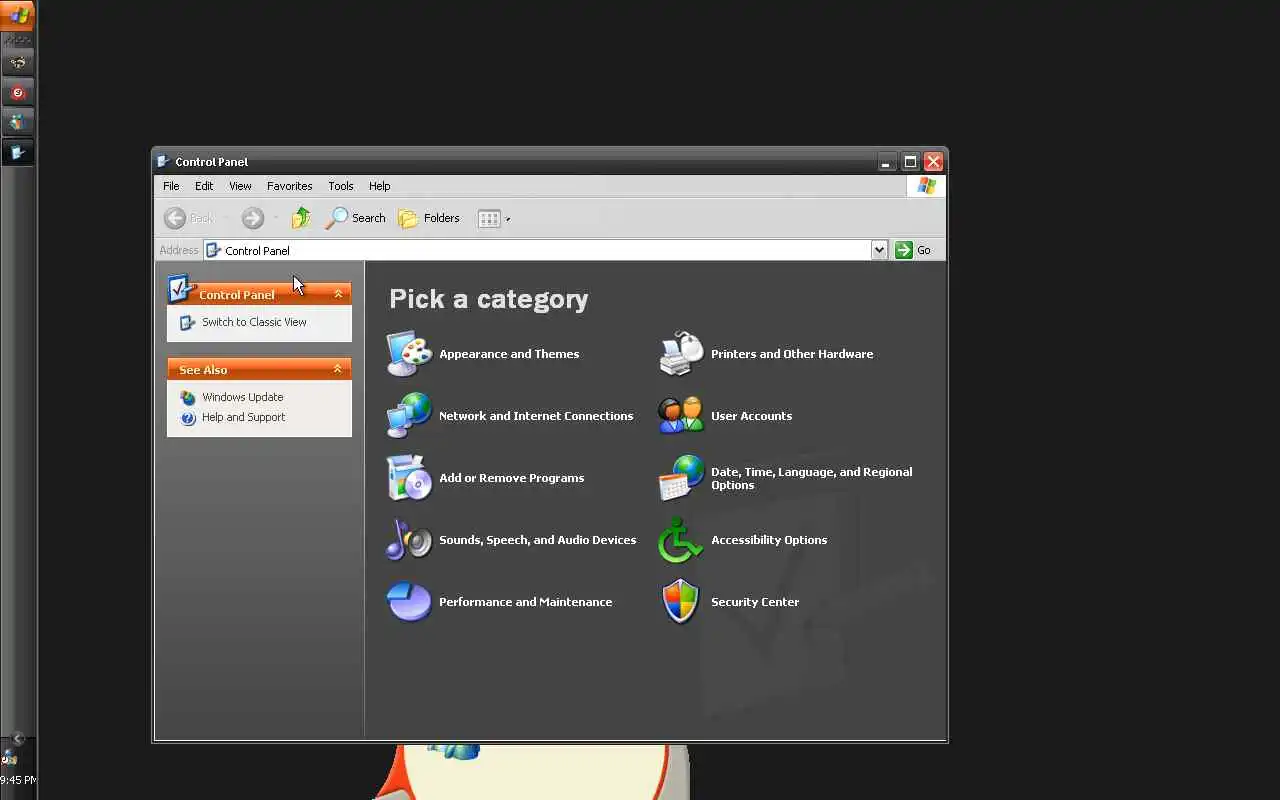The height and width of the screenshot is (800, 1280).
Task: Open Appearance and Themes category icon
Action: click(409, 354)
